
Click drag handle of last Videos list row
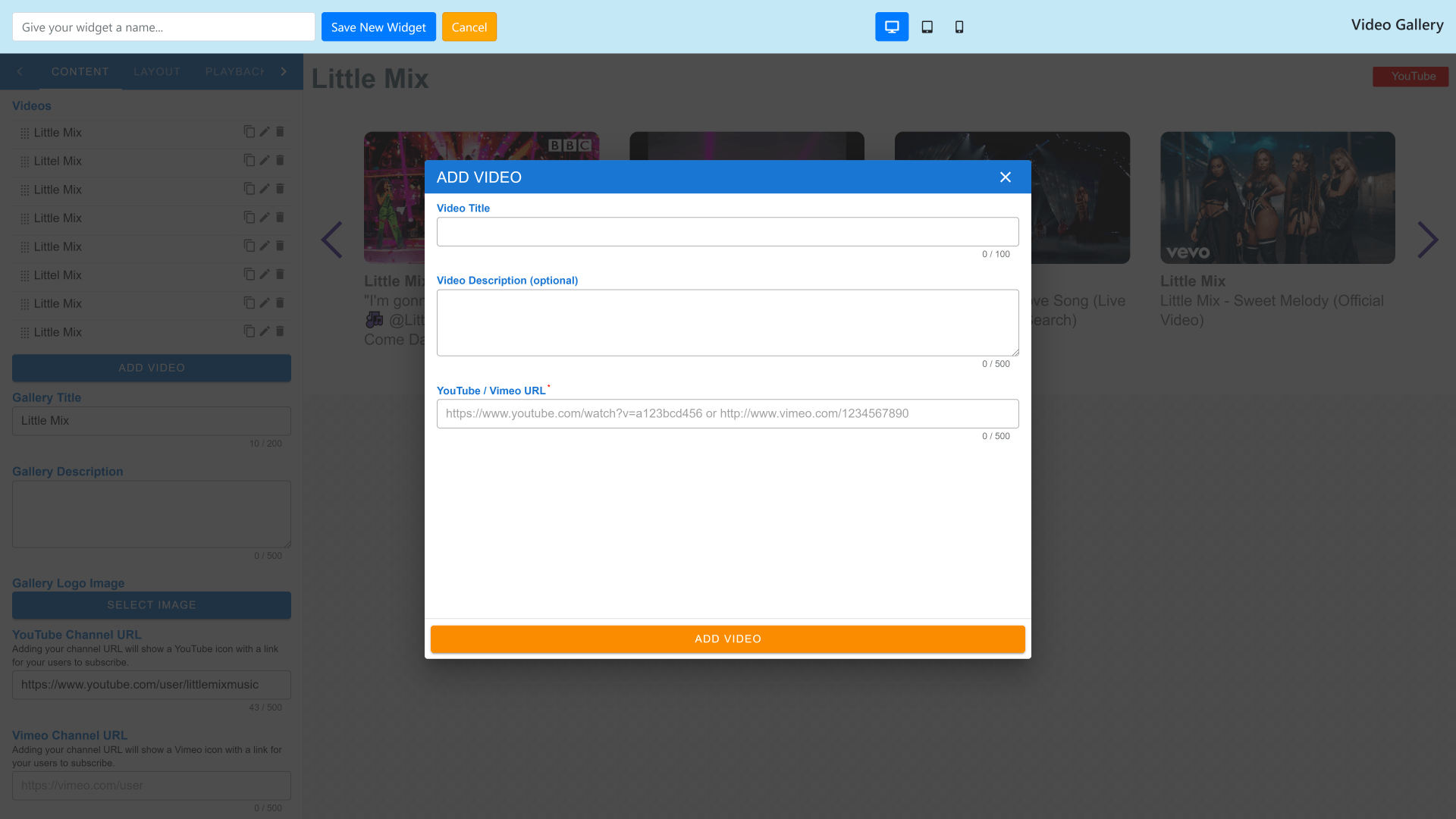(24, 333)
